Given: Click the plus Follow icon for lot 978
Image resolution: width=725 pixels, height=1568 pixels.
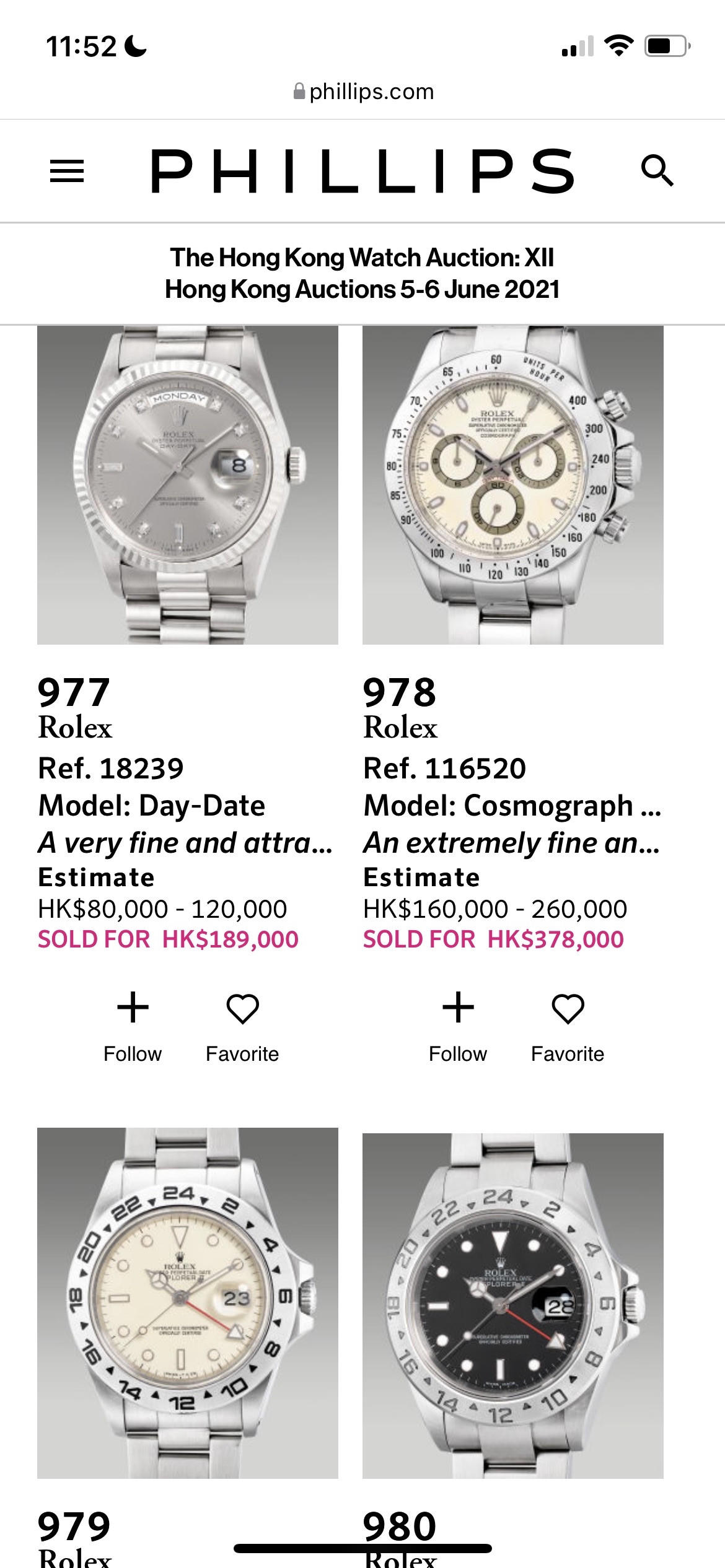Looking at the screenshot, I should pyautogui.click(x=458, y=1008).
